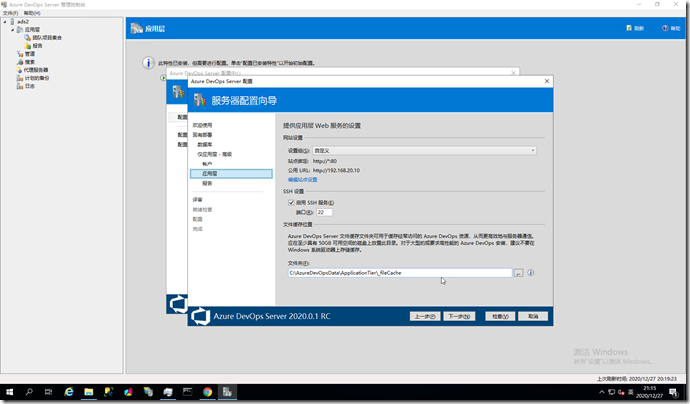
Task: Launch Internet Explorer from taskbar
Action: click(69, 392)
